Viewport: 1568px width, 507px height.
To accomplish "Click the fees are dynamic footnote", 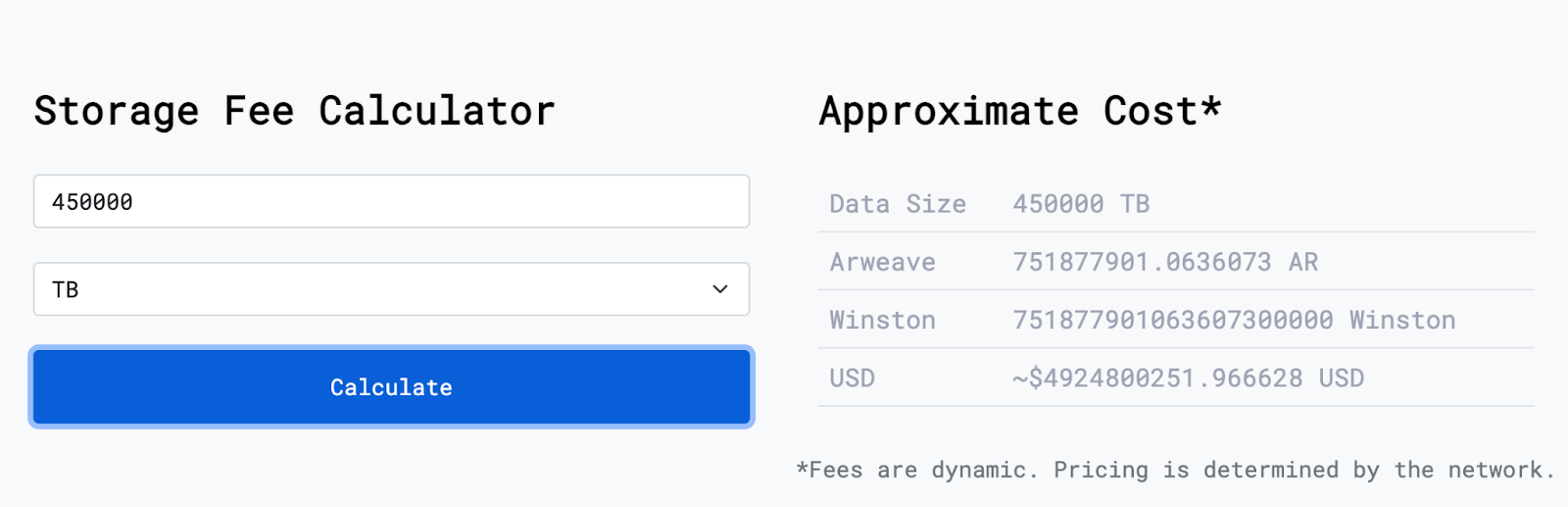I will [x=1175, y=470].
